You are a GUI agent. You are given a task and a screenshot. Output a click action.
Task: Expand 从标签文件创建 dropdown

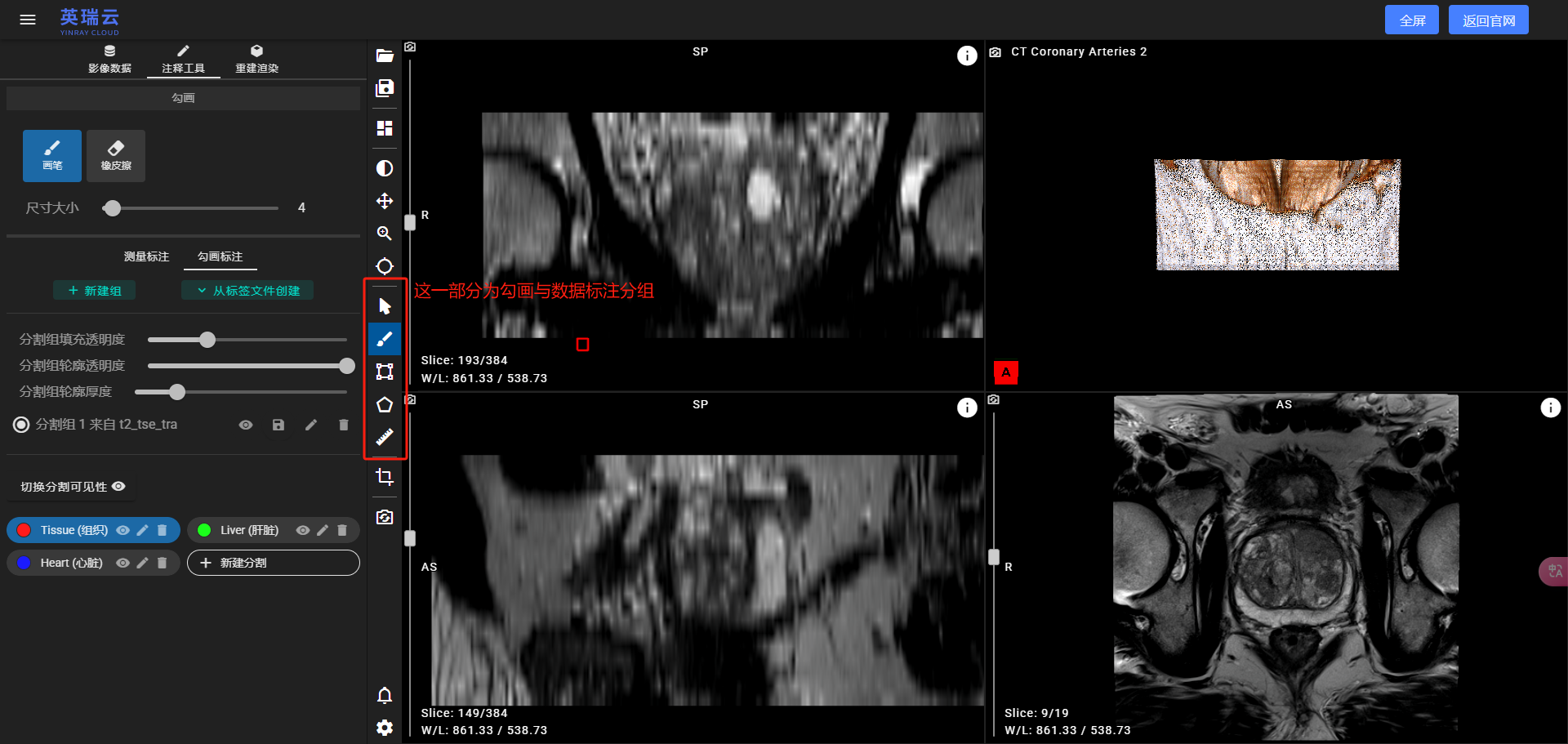[247, 291]
